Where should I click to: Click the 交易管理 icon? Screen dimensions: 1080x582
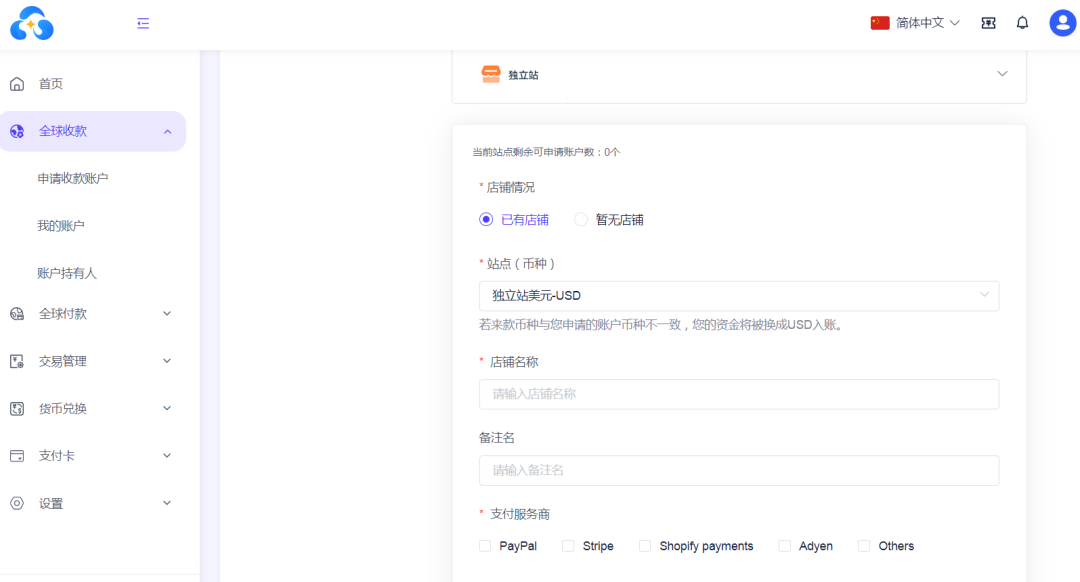pyautogui.click(x=17, y=361)
